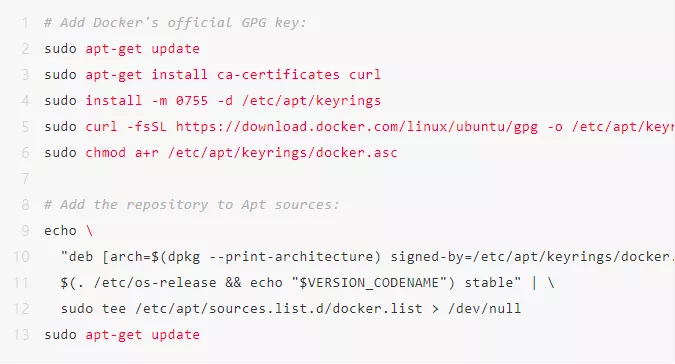Click 'stable' on line 11
Viewport: 675px width, 364px height.
click(489, 283)
